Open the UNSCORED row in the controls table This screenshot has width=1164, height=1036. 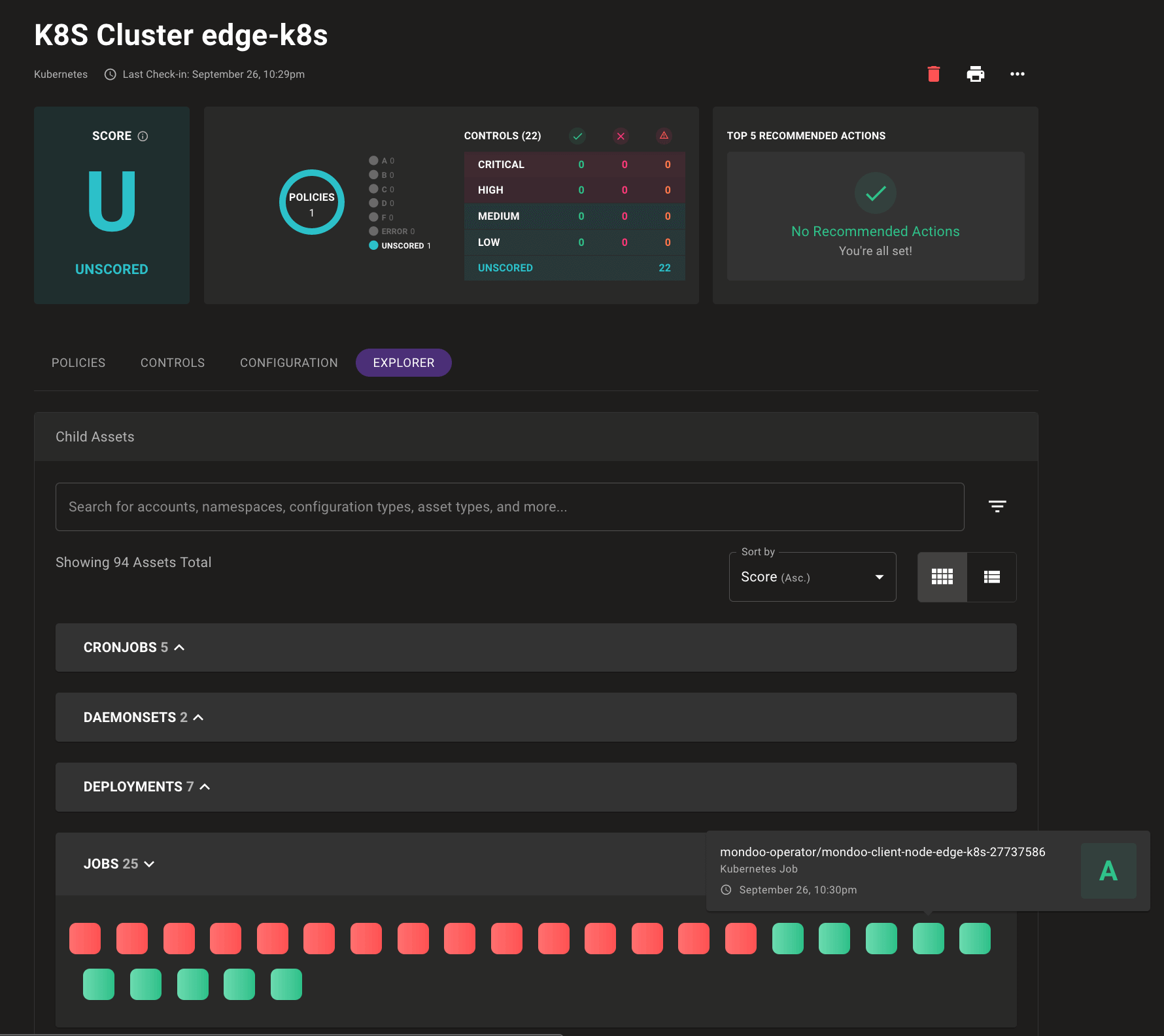[573, 268]
